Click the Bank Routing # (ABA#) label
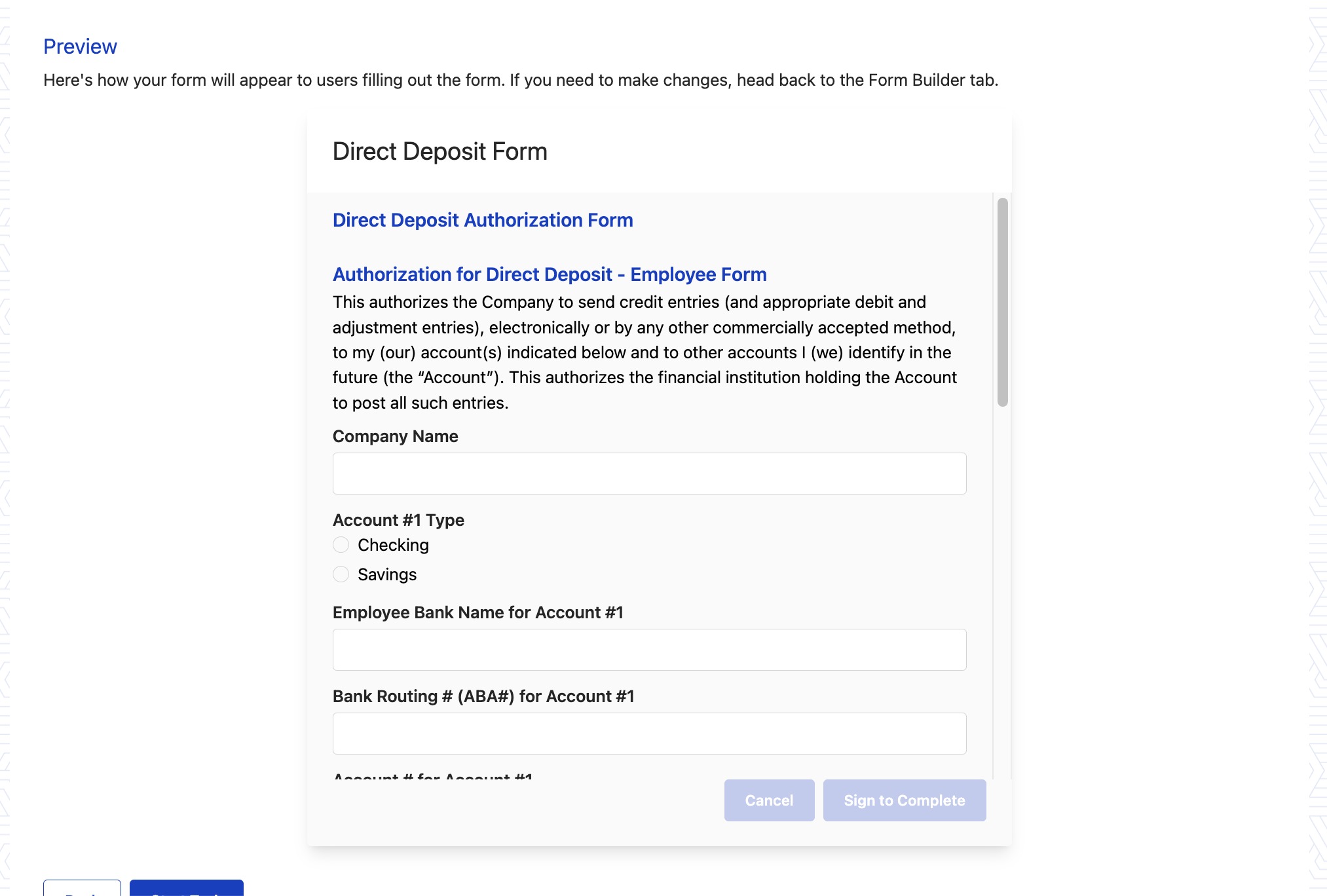The width and height of the screenshot is (1327, 896). [x=483, y=696]
